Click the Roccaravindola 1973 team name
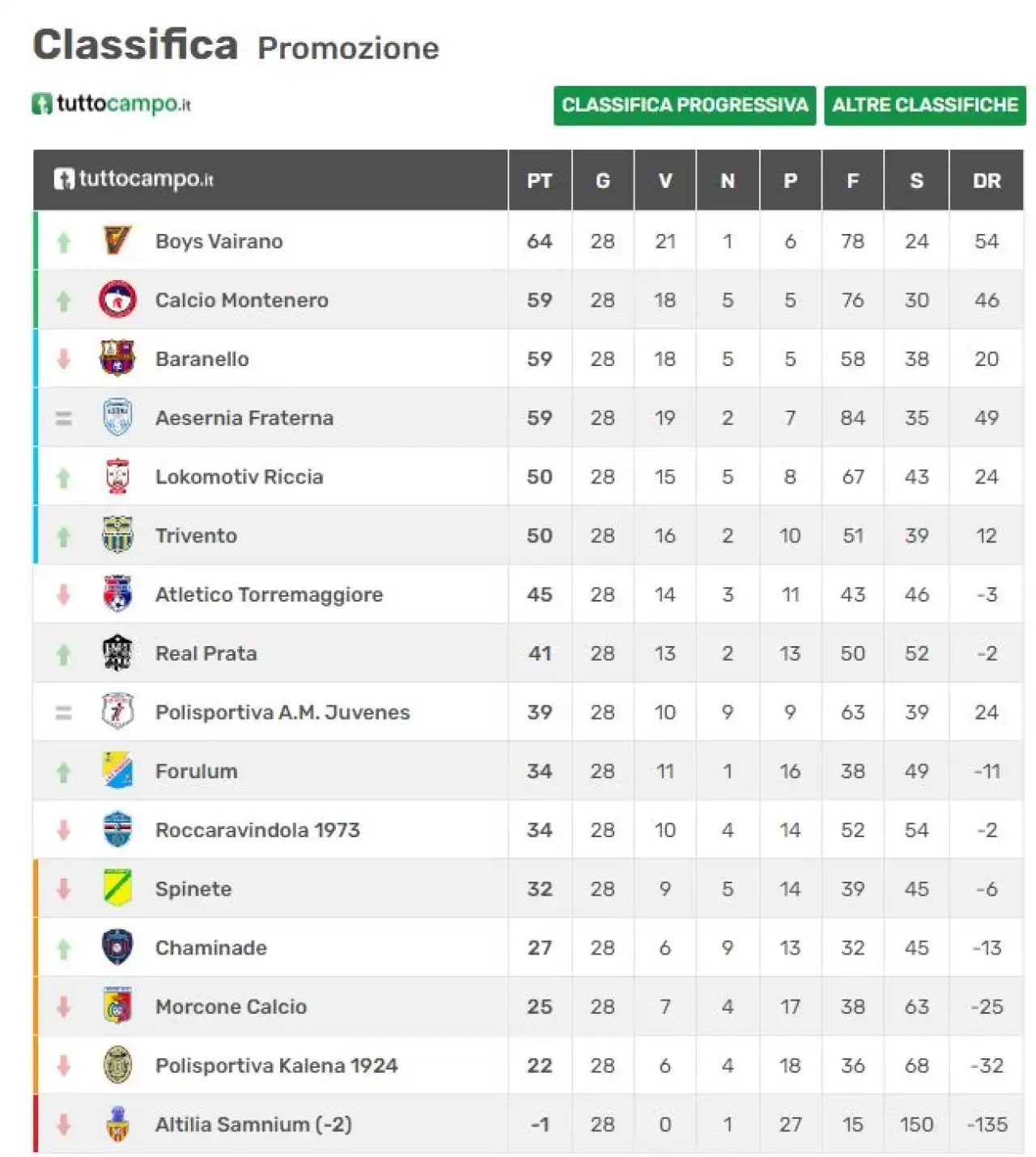 click(257, 830)
